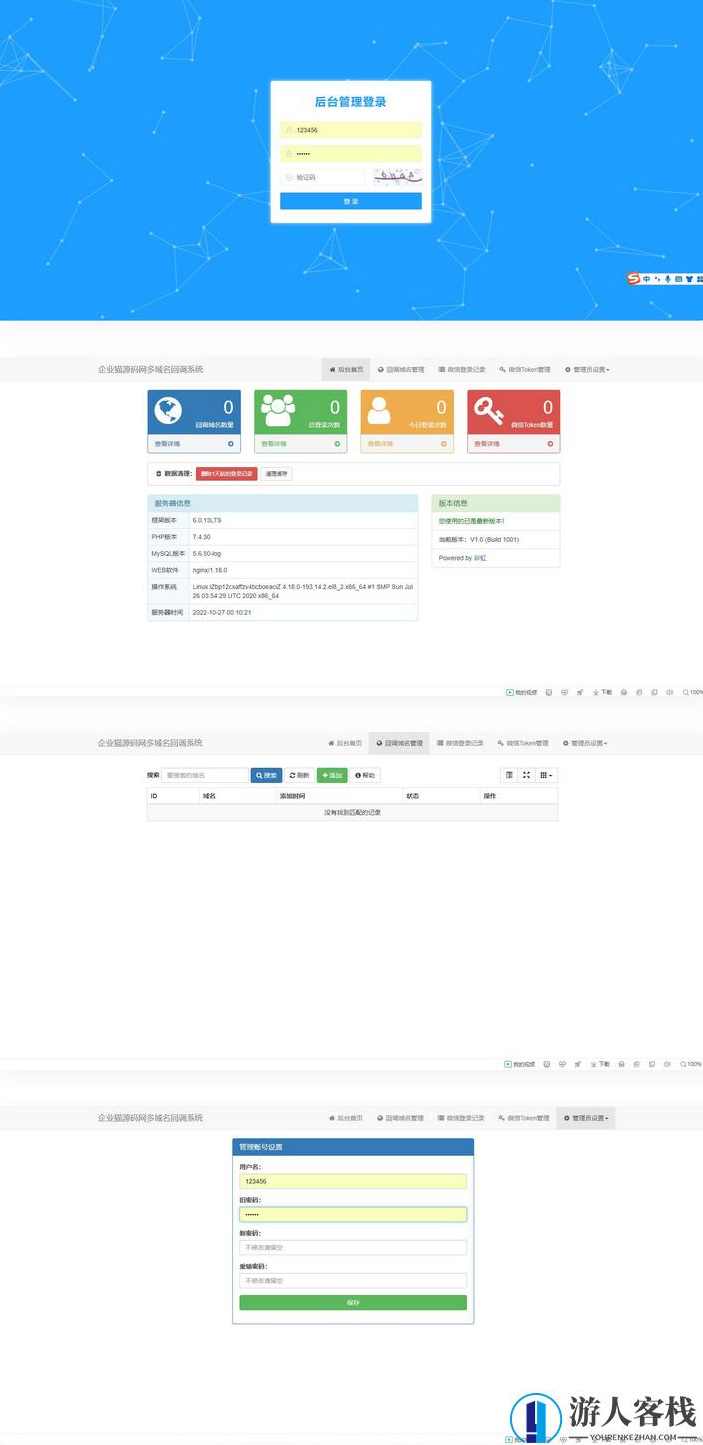Click the 刷新 refresh button

point(299,775)
